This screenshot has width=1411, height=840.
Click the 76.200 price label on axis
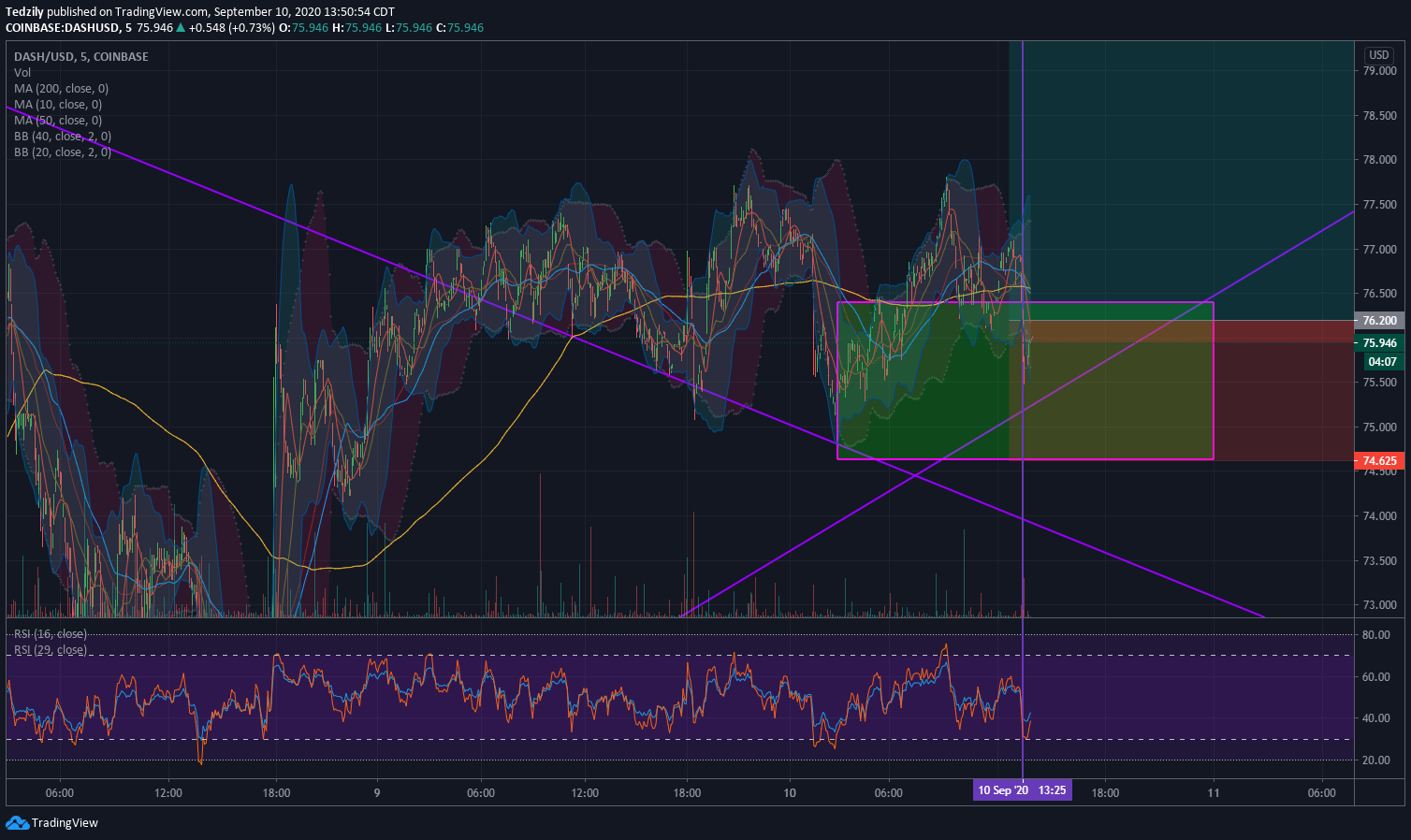tap(1379, 321)
